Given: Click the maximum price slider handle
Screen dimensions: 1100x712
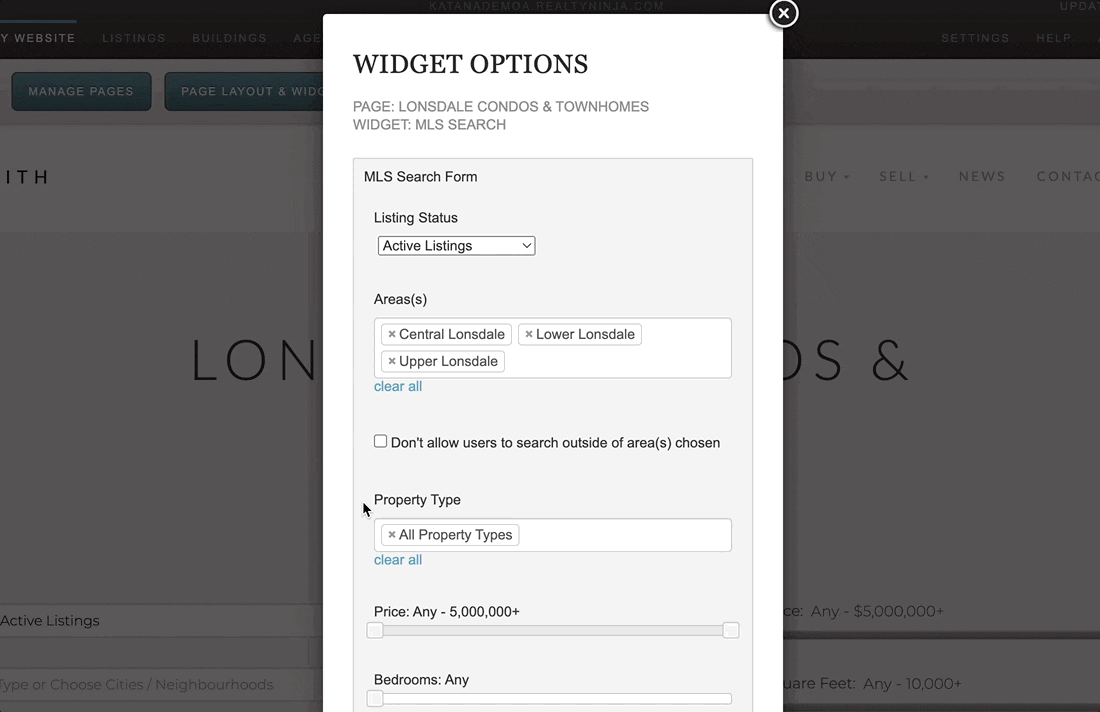Looking at the screenshot, I should click(731, 630).
